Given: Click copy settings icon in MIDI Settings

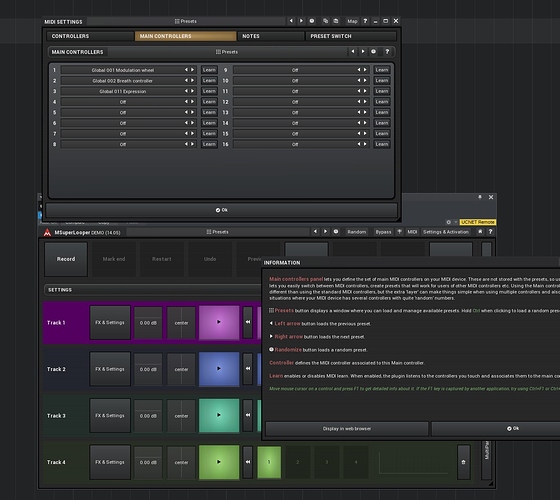Looking at the screenshot, I should (x=325, y=21).
